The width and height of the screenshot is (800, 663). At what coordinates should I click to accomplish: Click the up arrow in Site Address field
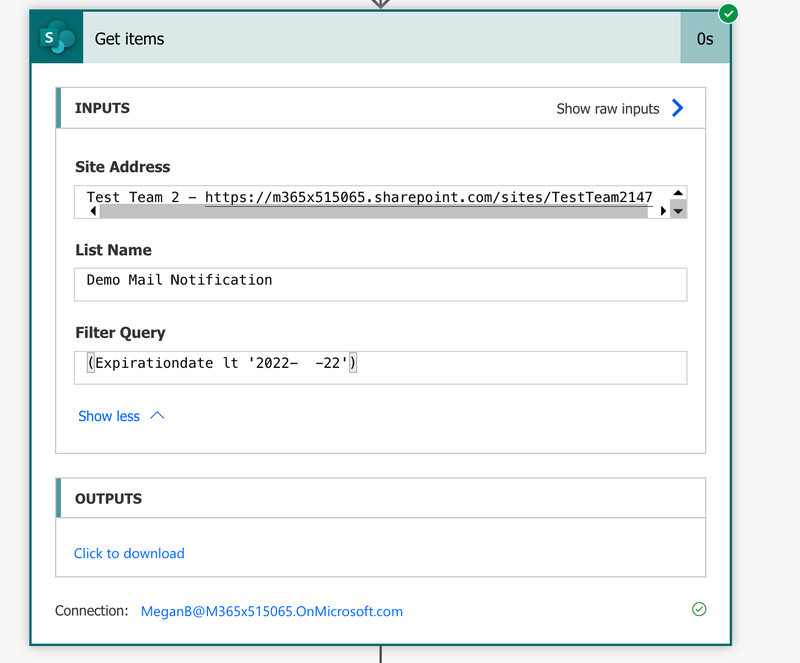(x=678, y=193)
